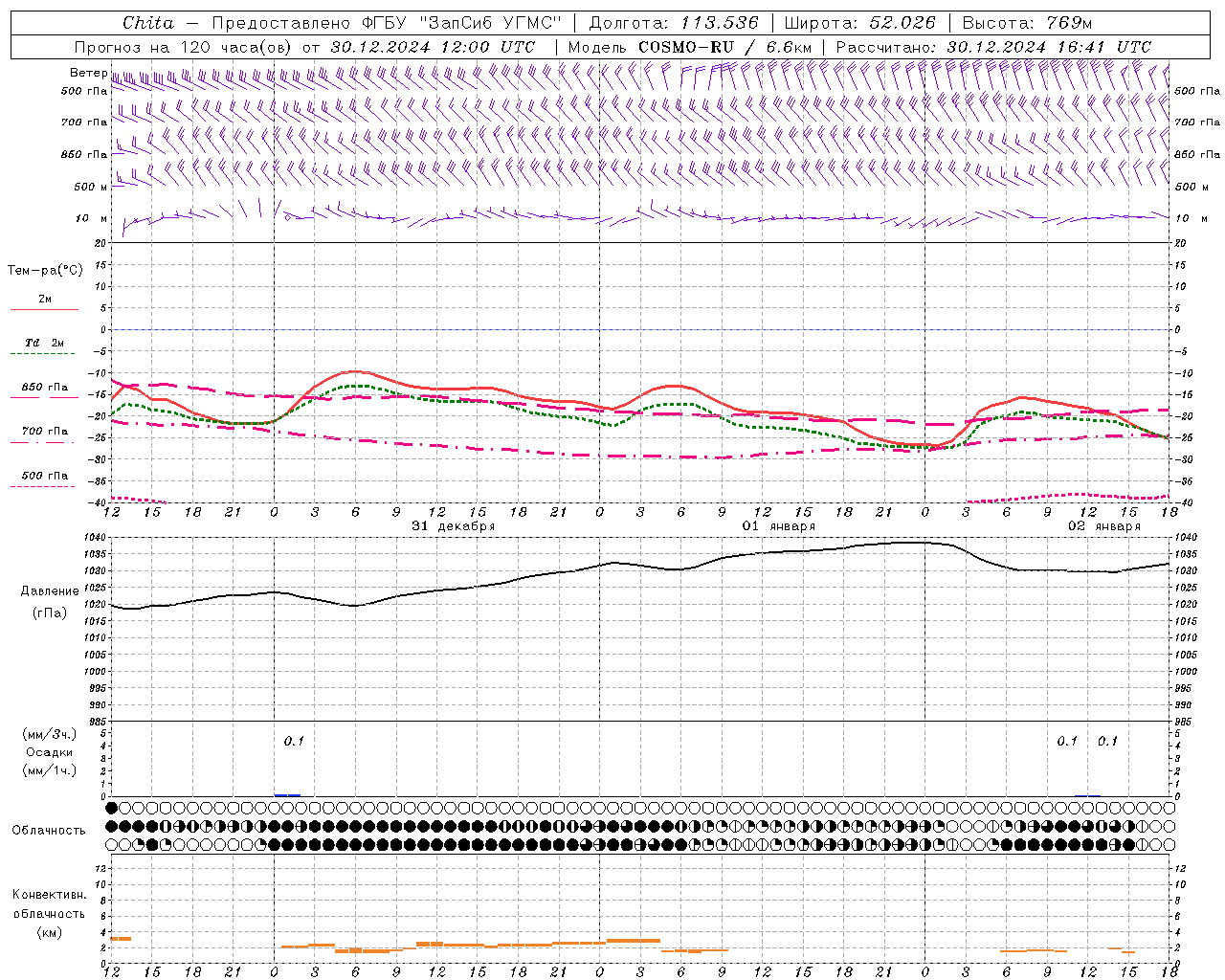
Task: Click the "(мм/1ч.)" precipitation unit label
Action: [x=49, y=770]
